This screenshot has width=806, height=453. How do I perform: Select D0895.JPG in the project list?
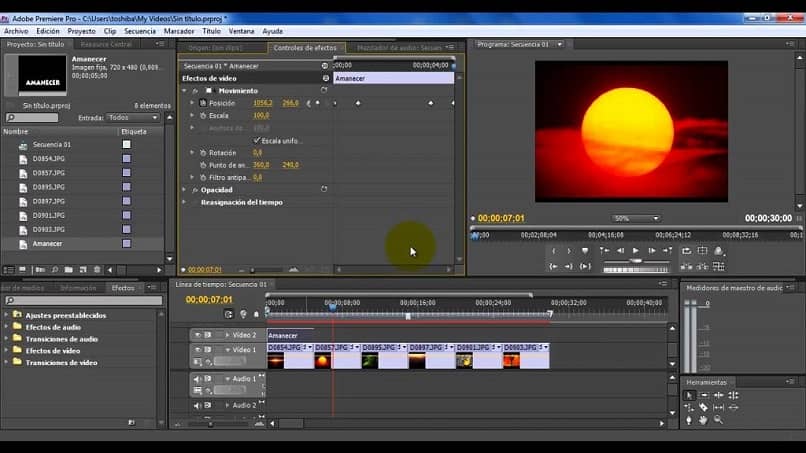click(47, 187)
